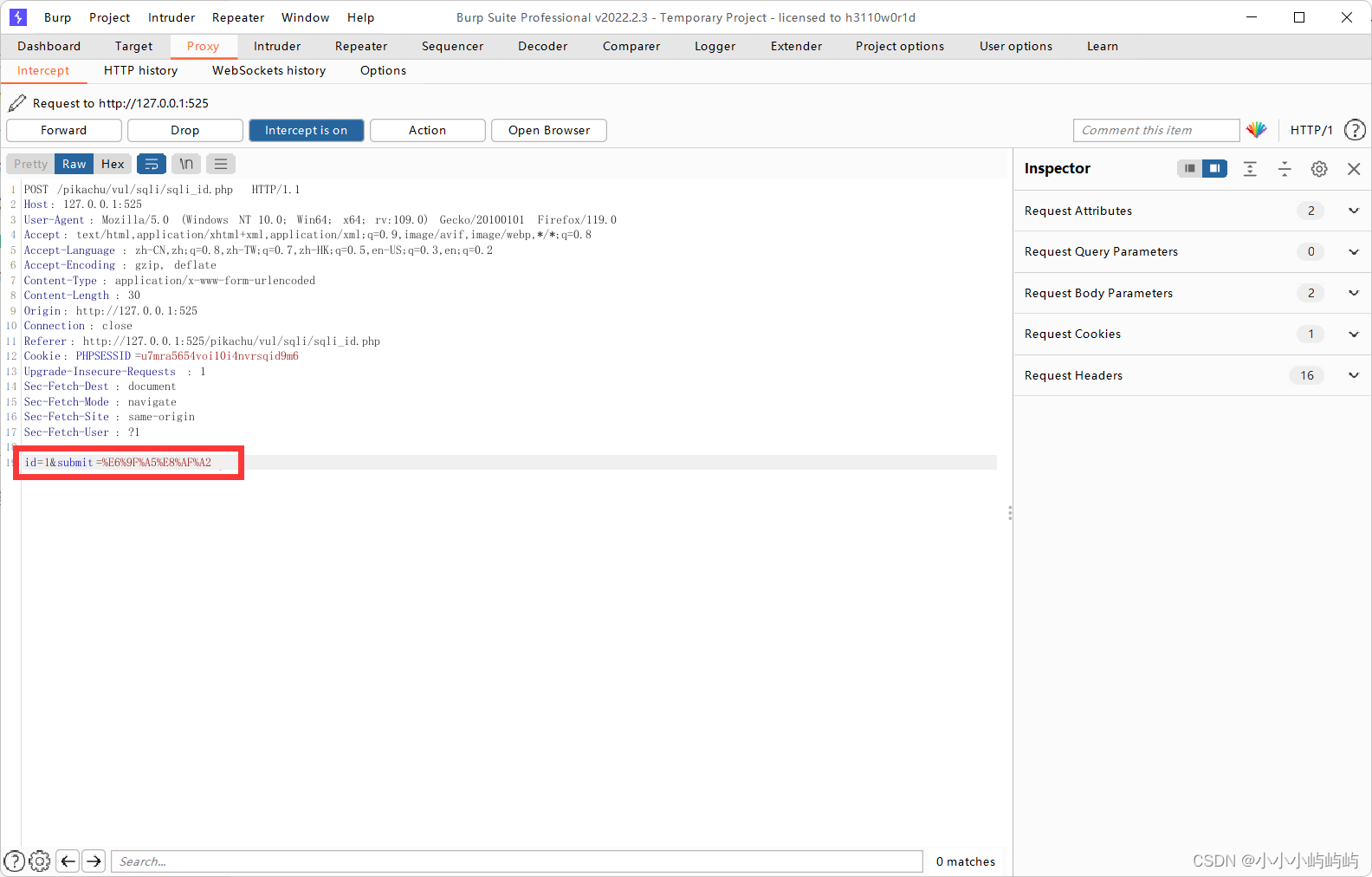Forward the intercepted request

coord(64,130)
